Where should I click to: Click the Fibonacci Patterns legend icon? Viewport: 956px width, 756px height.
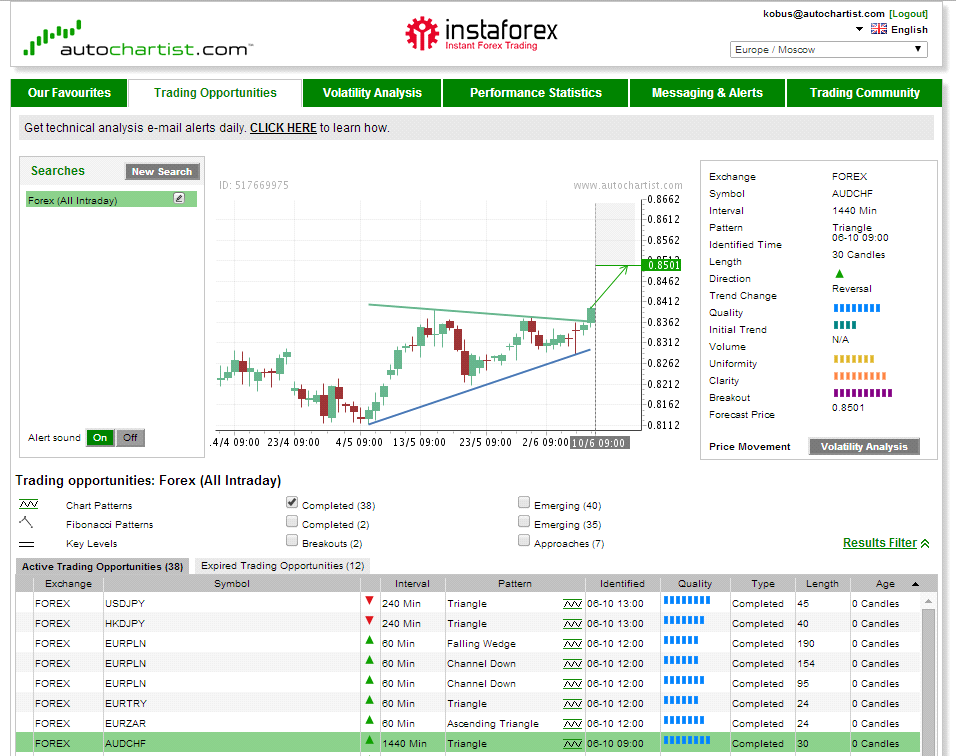[x=27, y=523]
